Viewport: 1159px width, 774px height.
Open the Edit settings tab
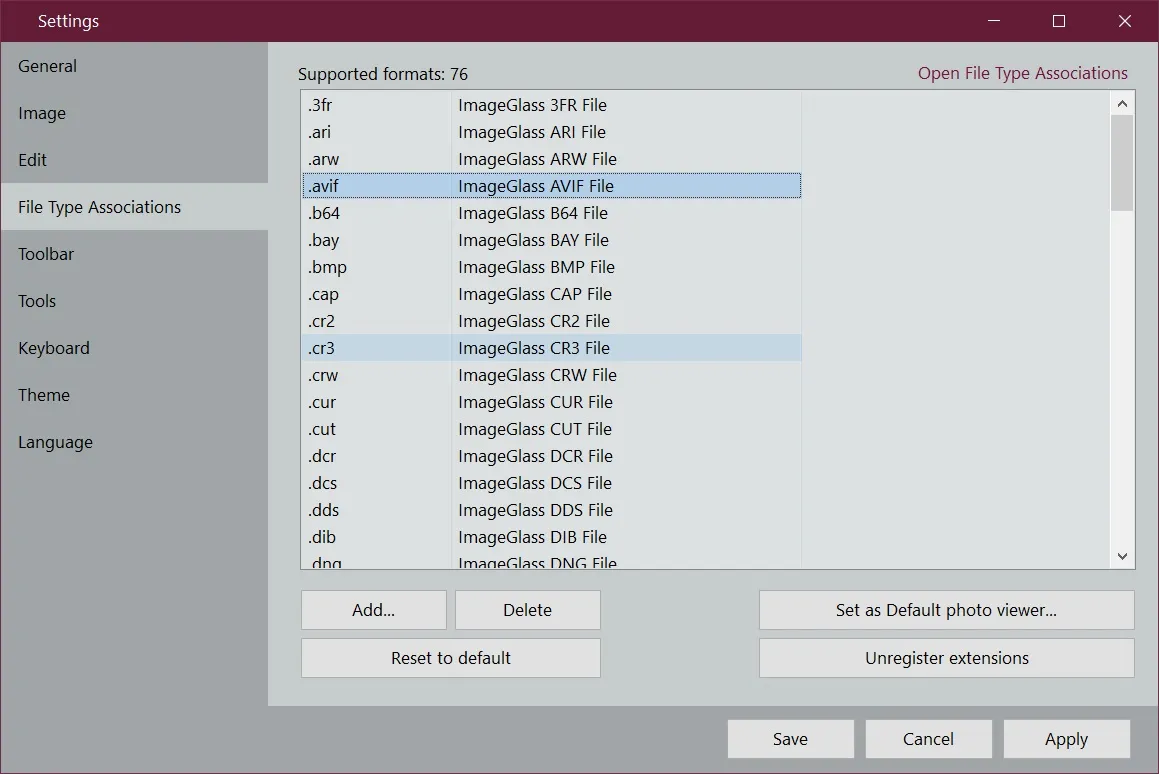134,160
